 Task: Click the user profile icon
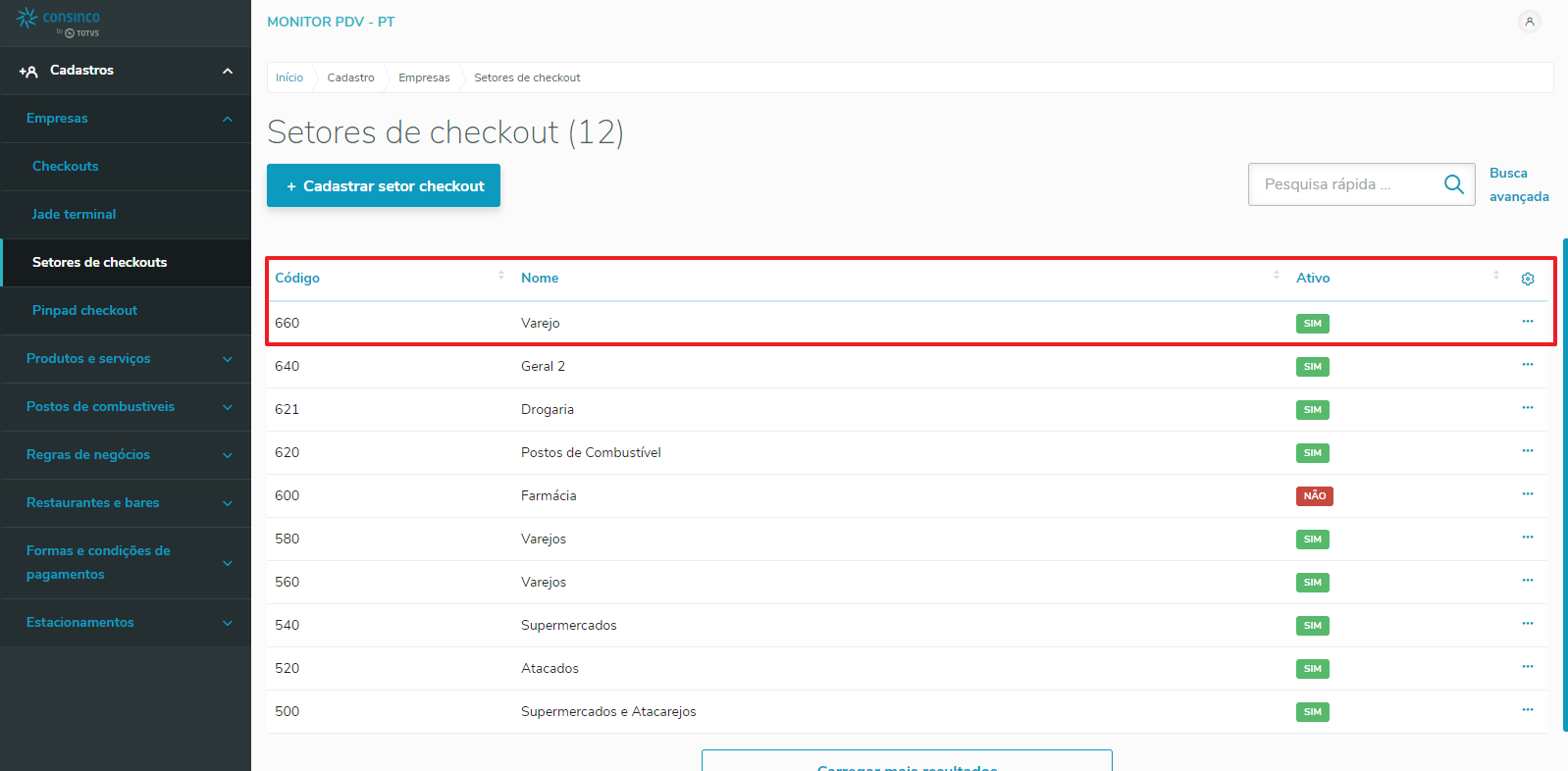(x=1529, y=22)
